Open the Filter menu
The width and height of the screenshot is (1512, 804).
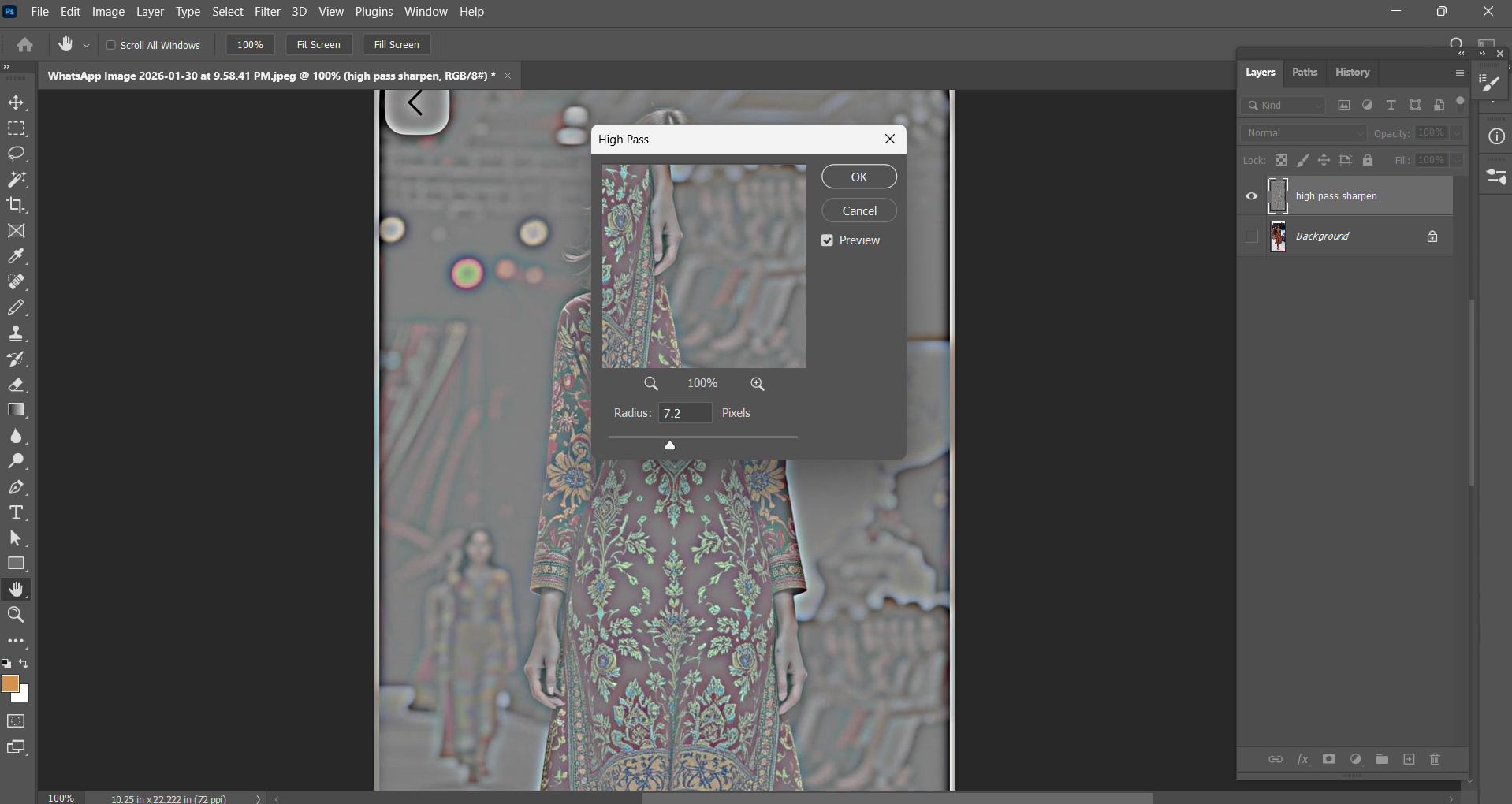(267, 12)
